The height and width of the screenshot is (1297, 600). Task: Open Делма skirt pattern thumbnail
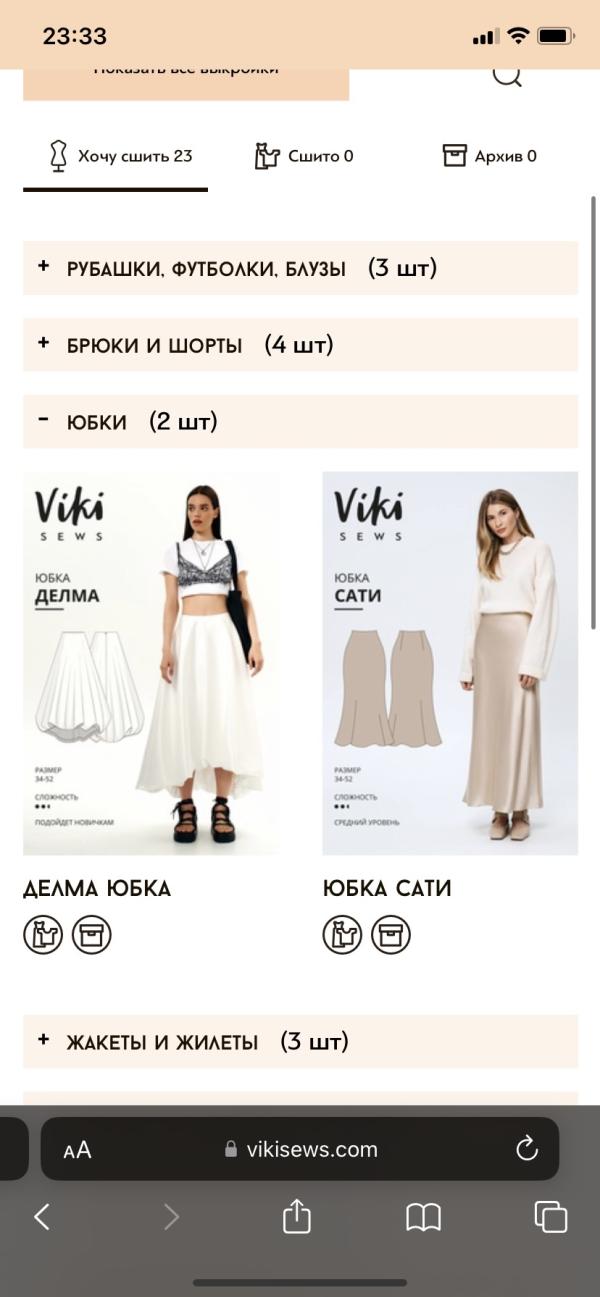(151, 663)
